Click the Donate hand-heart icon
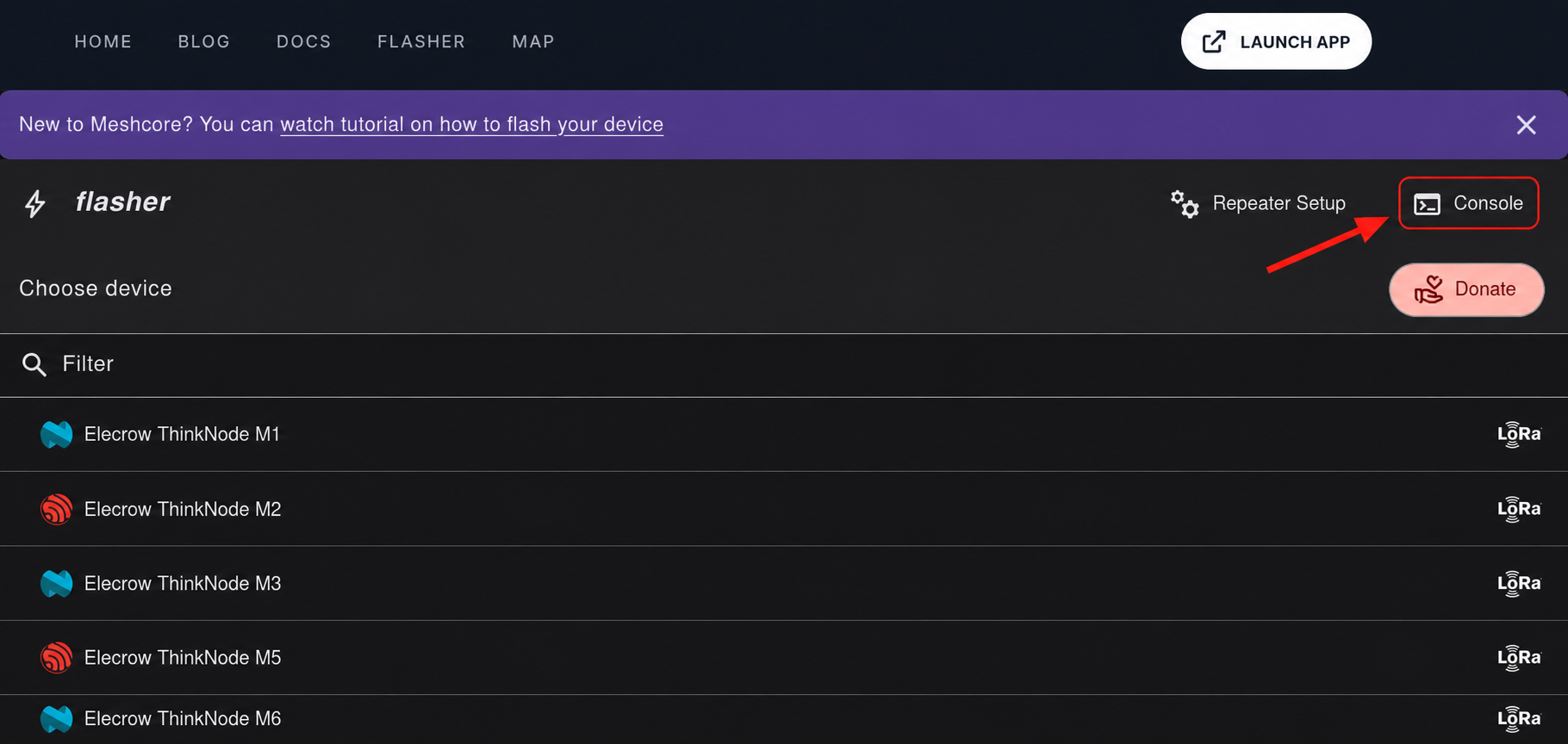 [x=1428, y=289]
